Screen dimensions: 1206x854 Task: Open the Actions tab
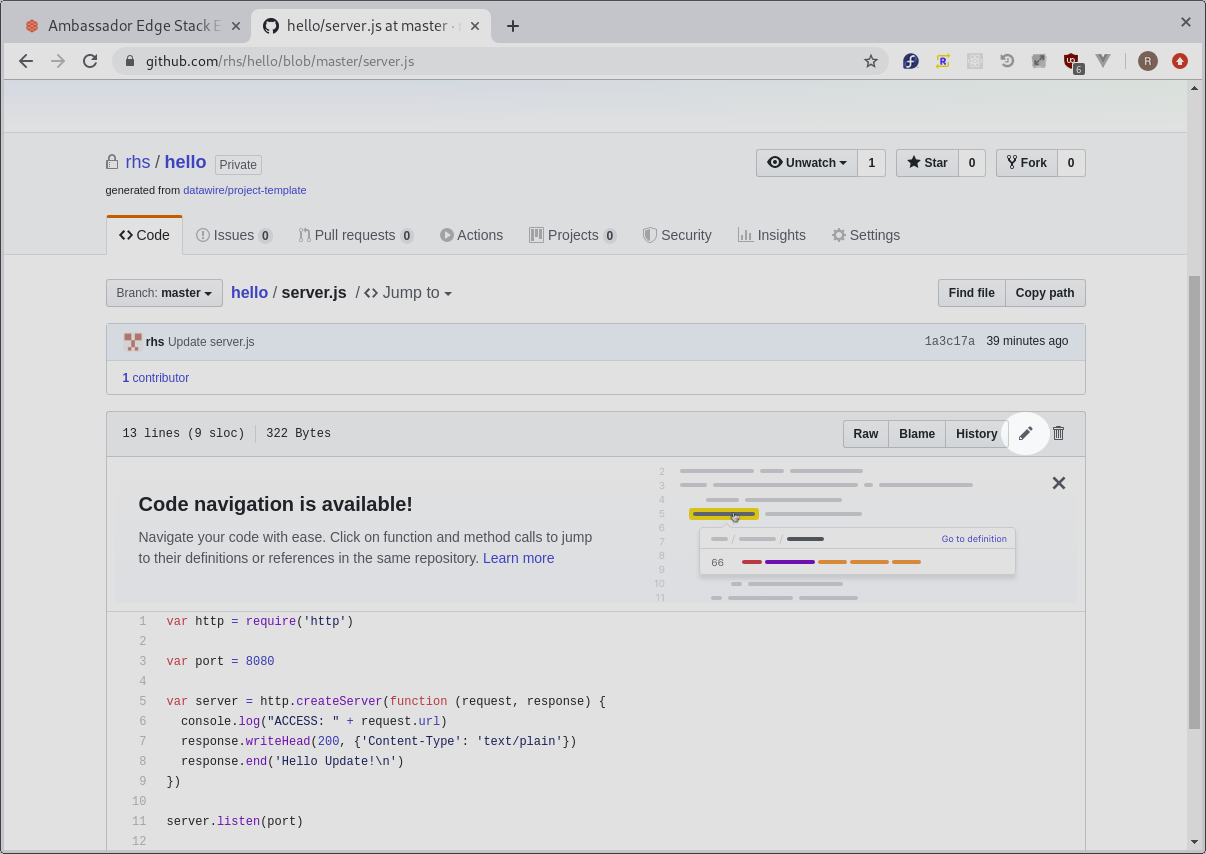click(x=471, y=235)
